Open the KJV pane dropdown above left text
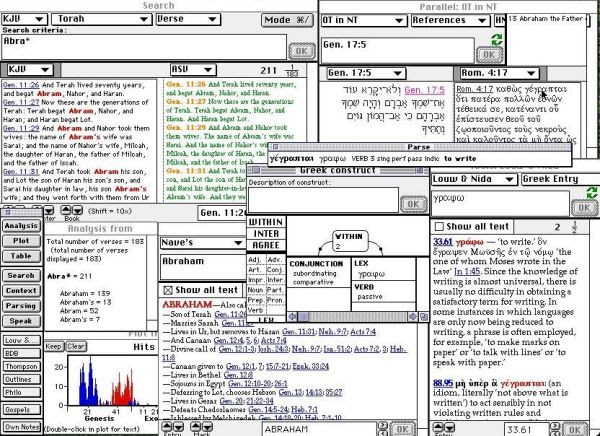Screen dimensions: 600x436 coord(30,70)
